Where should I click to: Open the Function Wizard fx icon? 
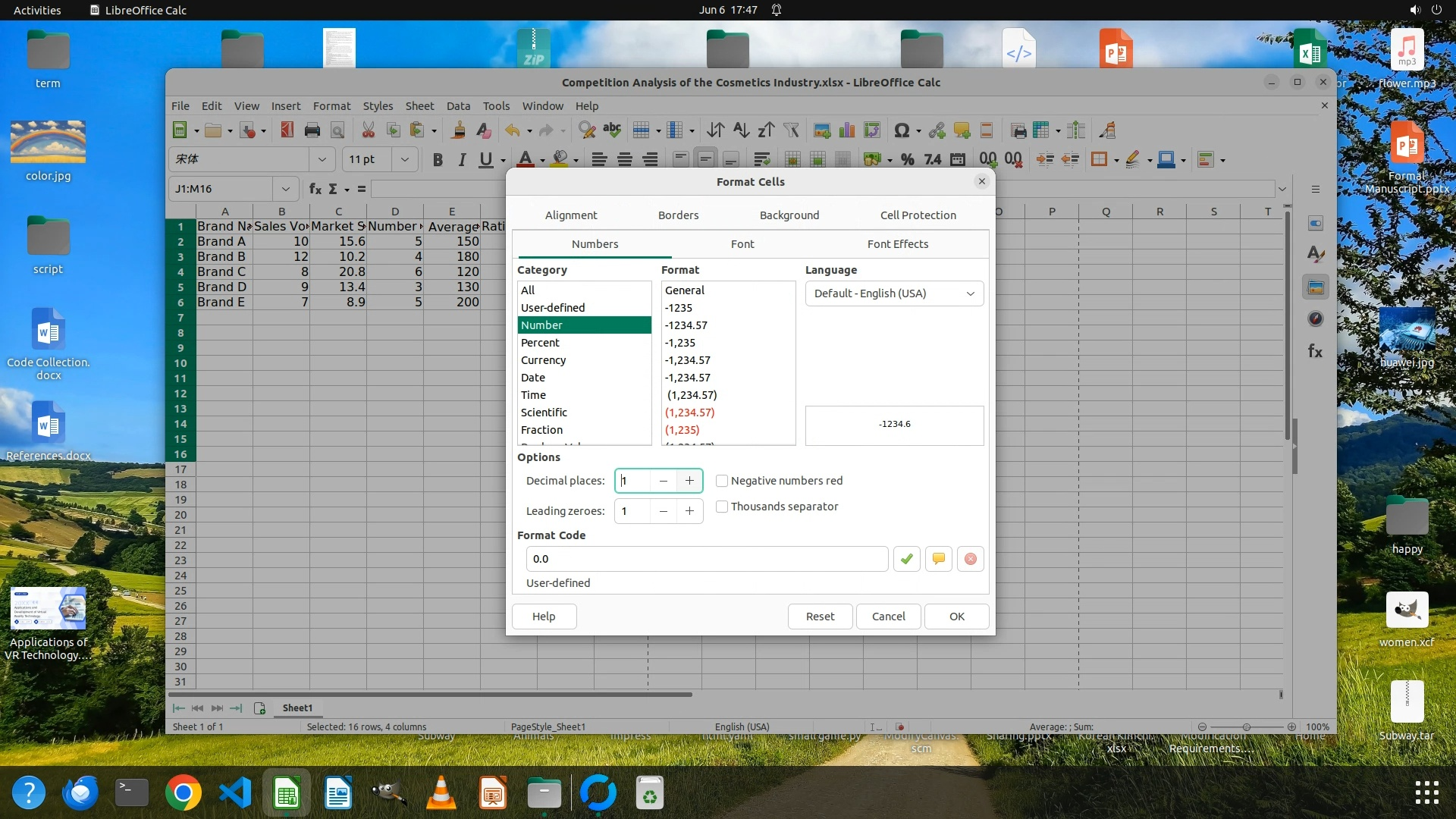[x=315, y=189]
